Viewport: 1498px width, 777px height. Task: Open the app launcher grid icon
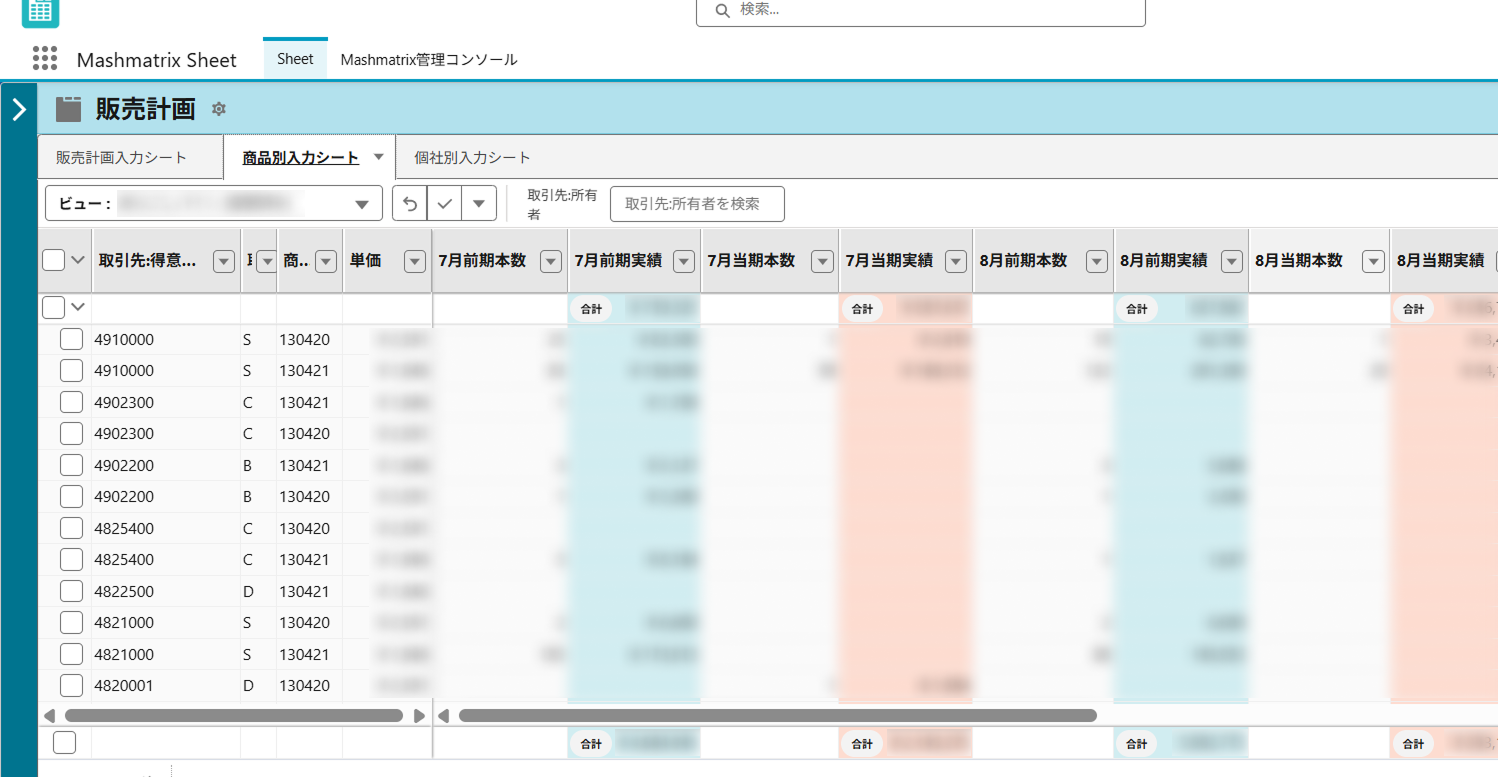(x=45, y=59)
